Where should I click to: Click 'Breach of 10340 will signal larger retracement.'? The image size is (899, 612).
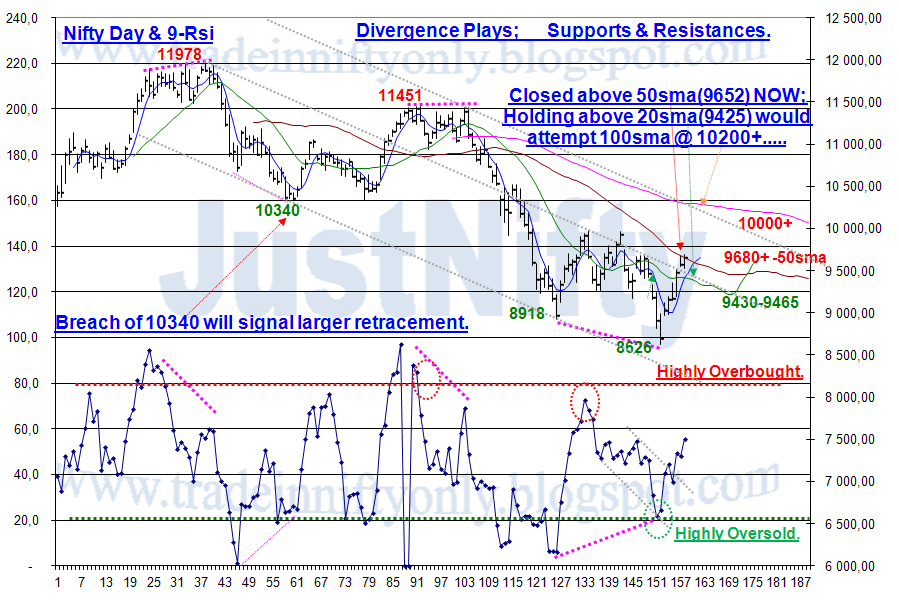click(x=262, y=322)
